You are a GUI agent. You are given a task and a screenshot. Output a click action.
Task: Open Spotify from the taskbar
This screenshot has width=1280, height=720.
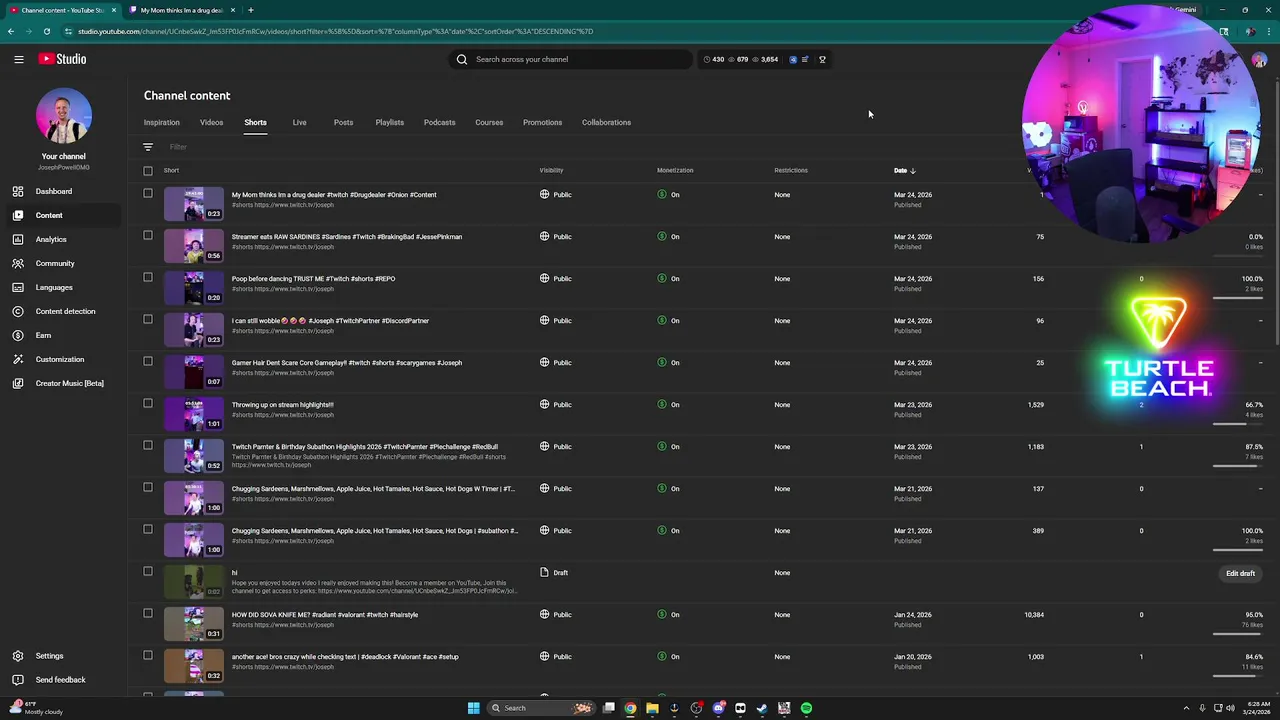tap(806, 708)
